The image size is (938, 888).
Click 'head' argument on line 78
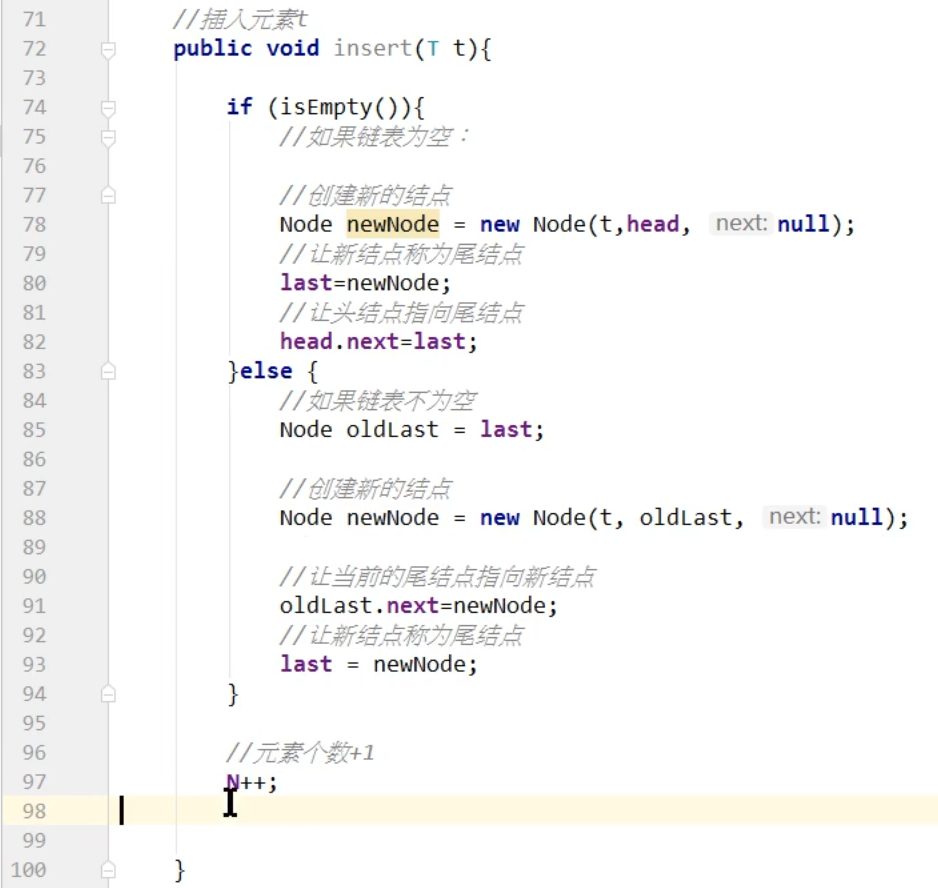653,224
